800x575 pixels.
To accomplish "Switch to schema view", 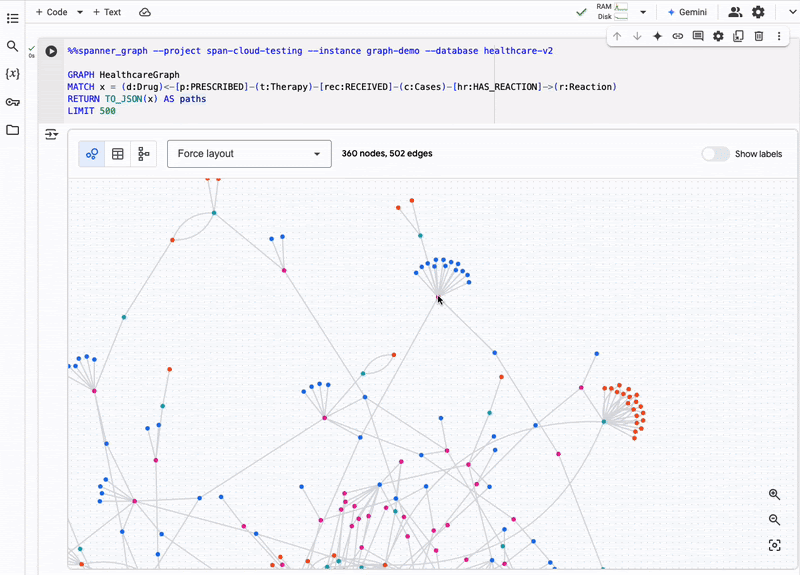I will tap(144, 154).
